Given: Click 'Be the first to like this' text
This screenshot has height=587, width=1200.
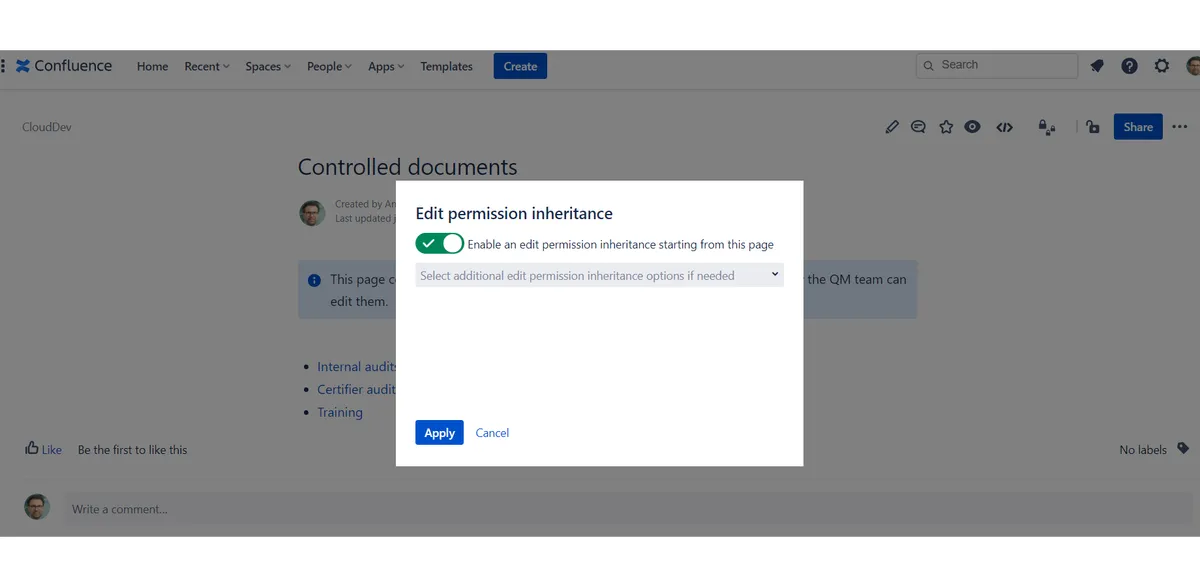Looking at the screenshot, I should pos(132,450).
